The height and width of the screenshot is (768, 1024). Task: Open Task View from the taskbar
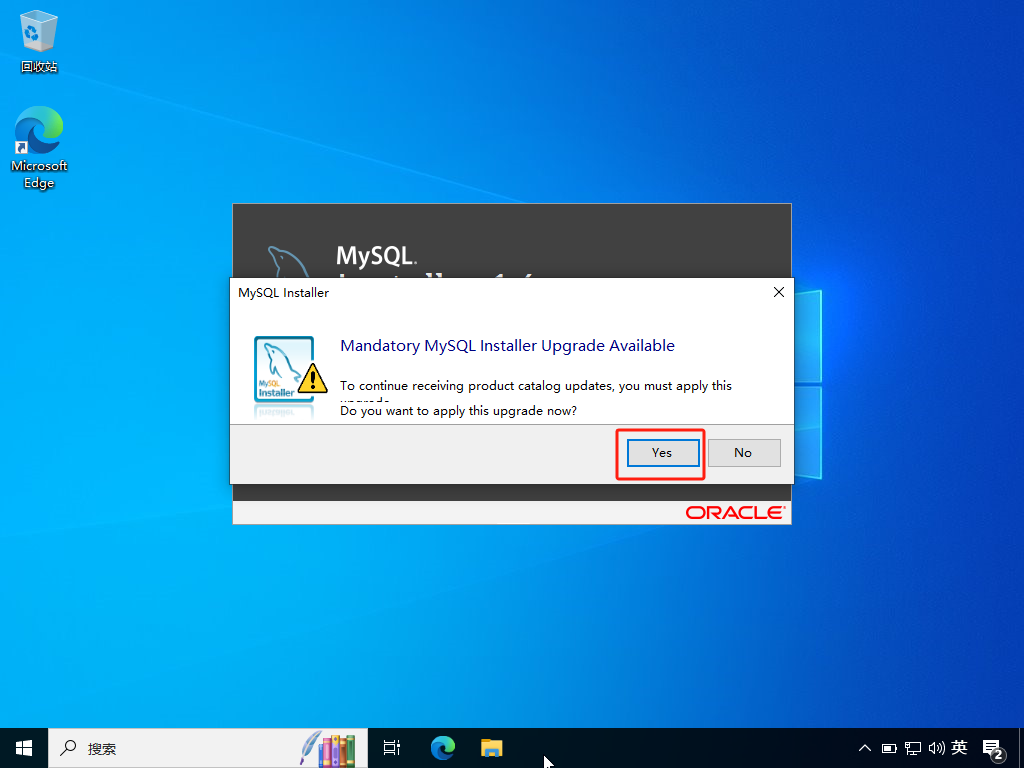coord(392,748)
